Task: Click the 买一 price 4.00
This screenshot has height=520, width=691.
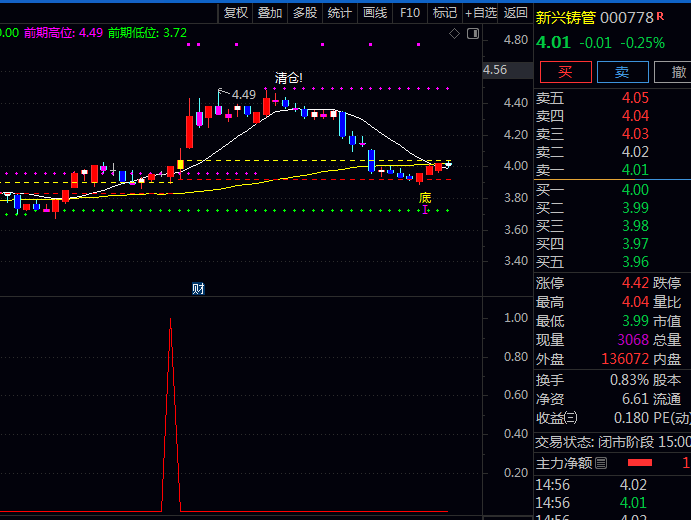Action: pyautogui.click(x=635, y=190)
